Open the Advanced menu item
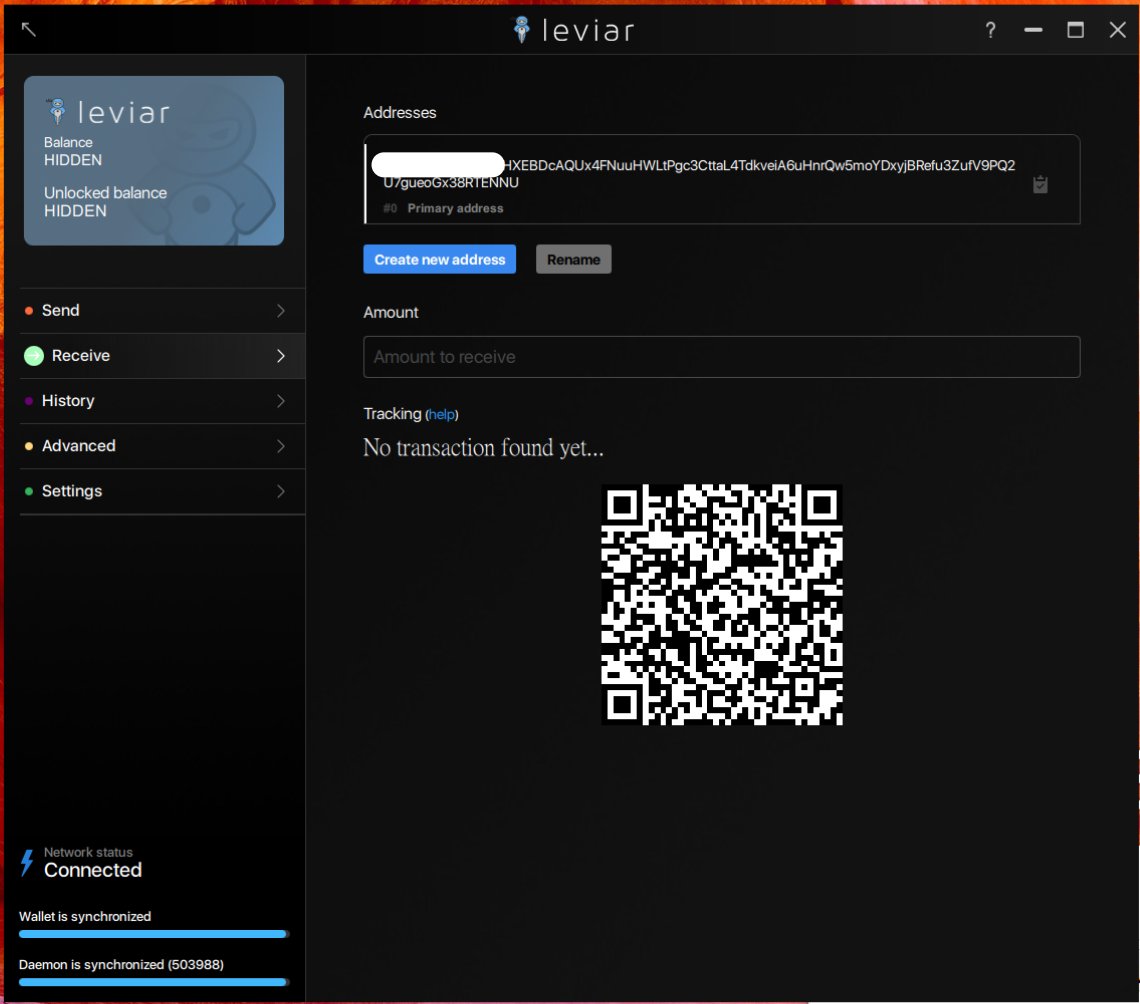Image resolution: width=1140 pixels, height=1004 pixels. coord(162,446)
